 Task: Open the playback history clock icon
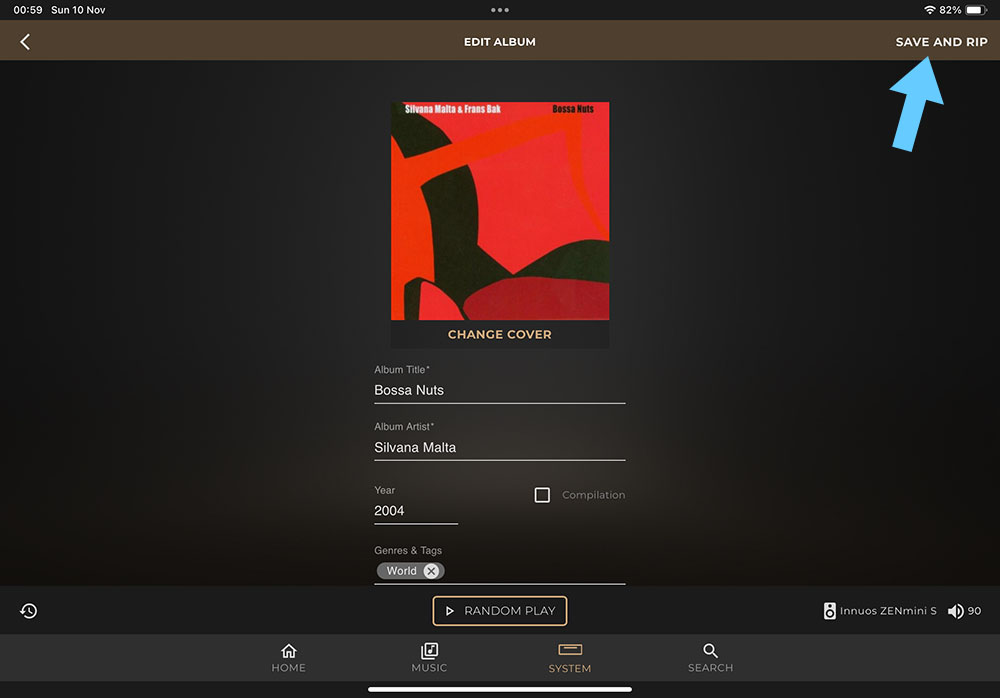pyautogui.click(x=29, y=611)
